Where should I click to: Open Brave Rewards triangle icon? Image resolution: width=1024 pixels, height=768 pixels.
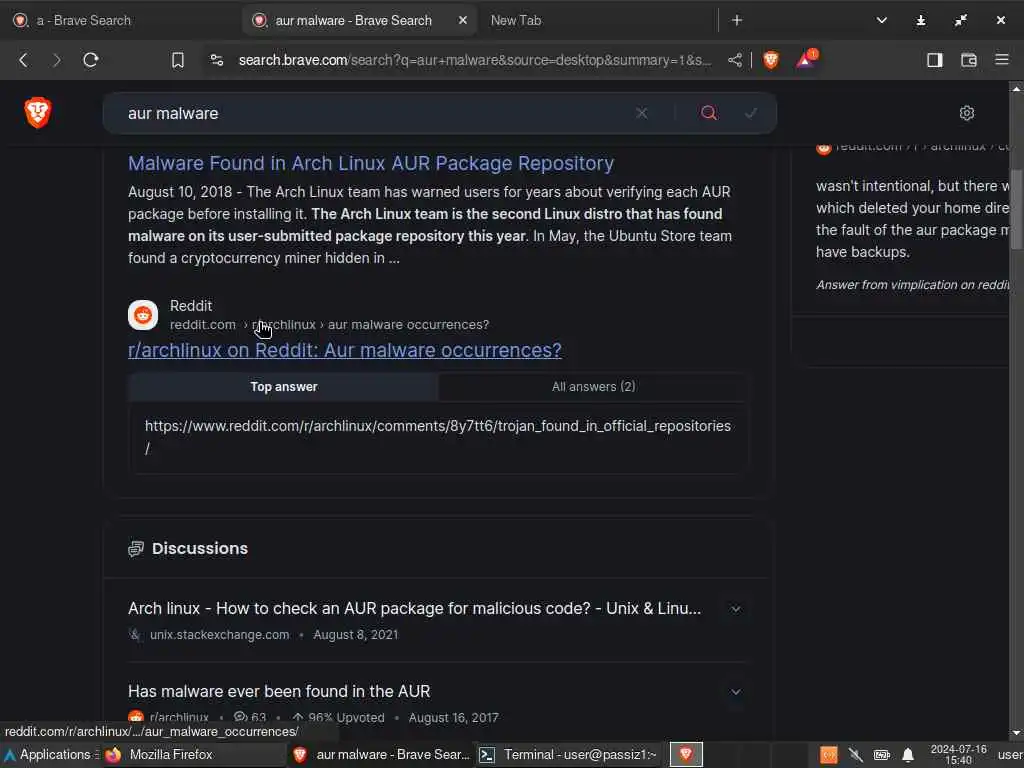click(806, 59)
